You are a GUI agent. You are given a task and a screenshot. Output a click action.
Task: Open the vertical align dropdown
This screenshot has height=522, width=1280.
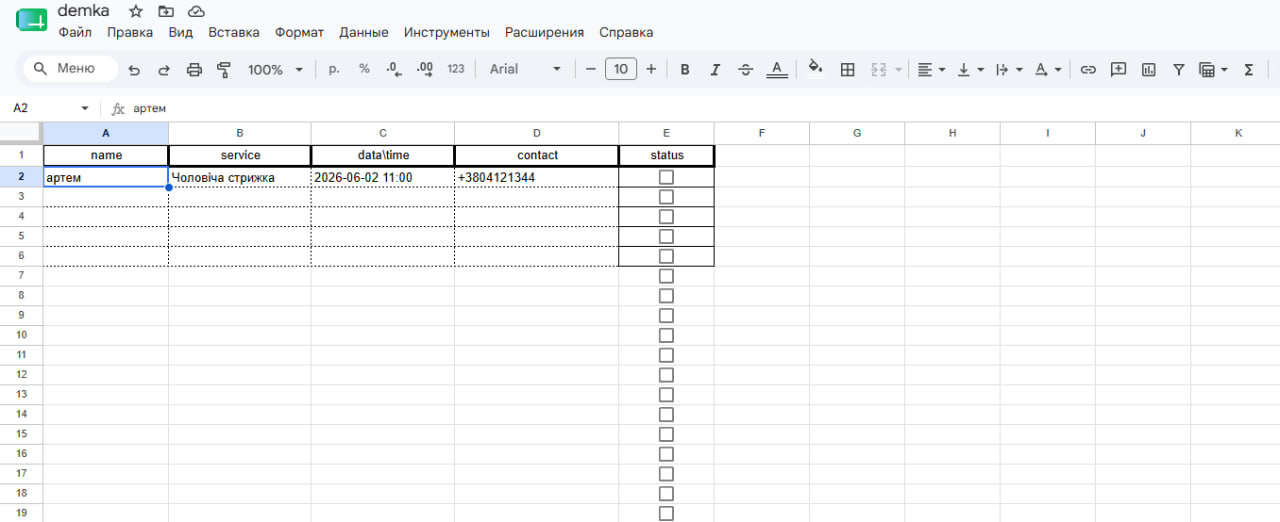(970, 70)
